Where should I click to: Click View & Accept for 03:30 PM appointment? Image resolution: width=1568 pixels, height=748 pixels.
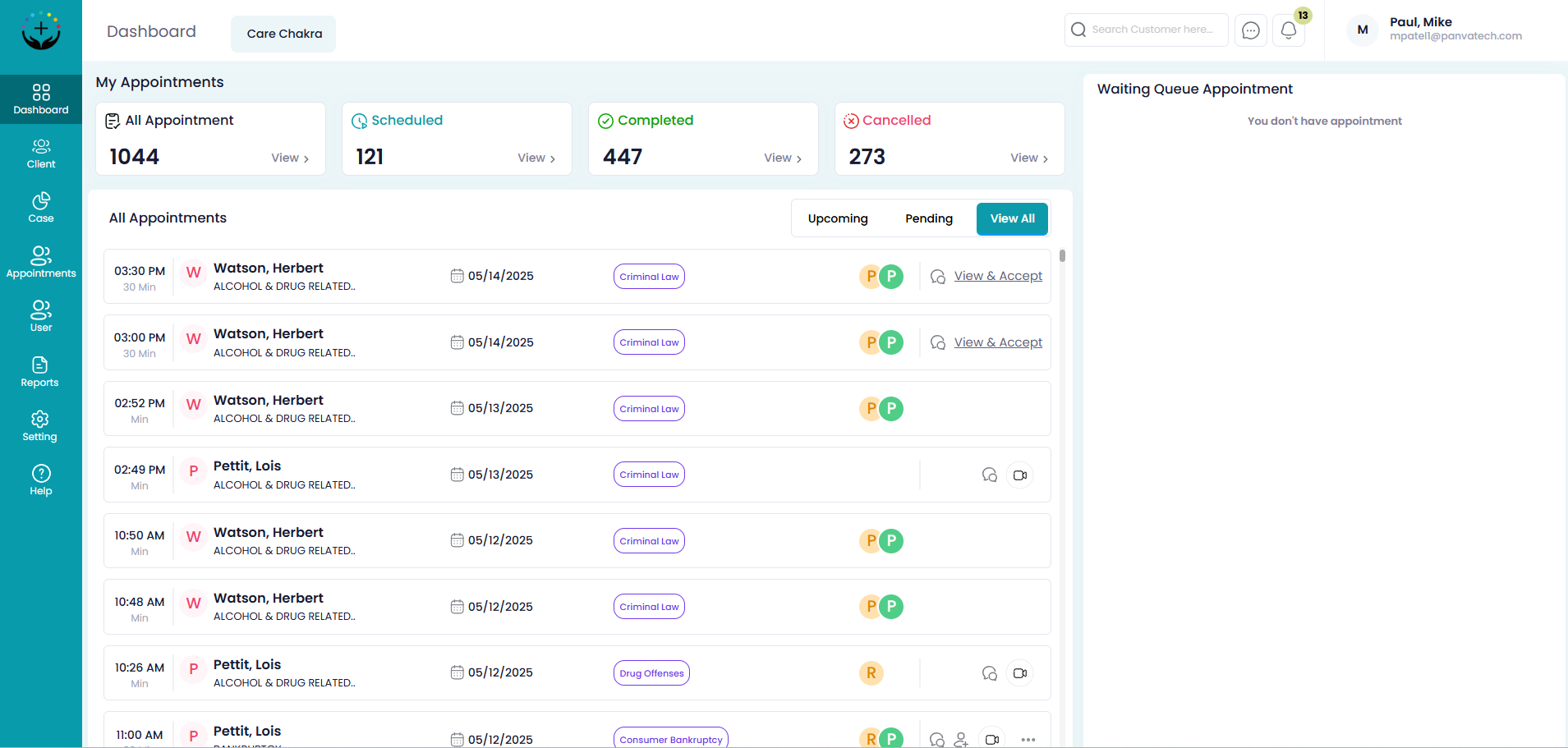(x=997, y=276)
